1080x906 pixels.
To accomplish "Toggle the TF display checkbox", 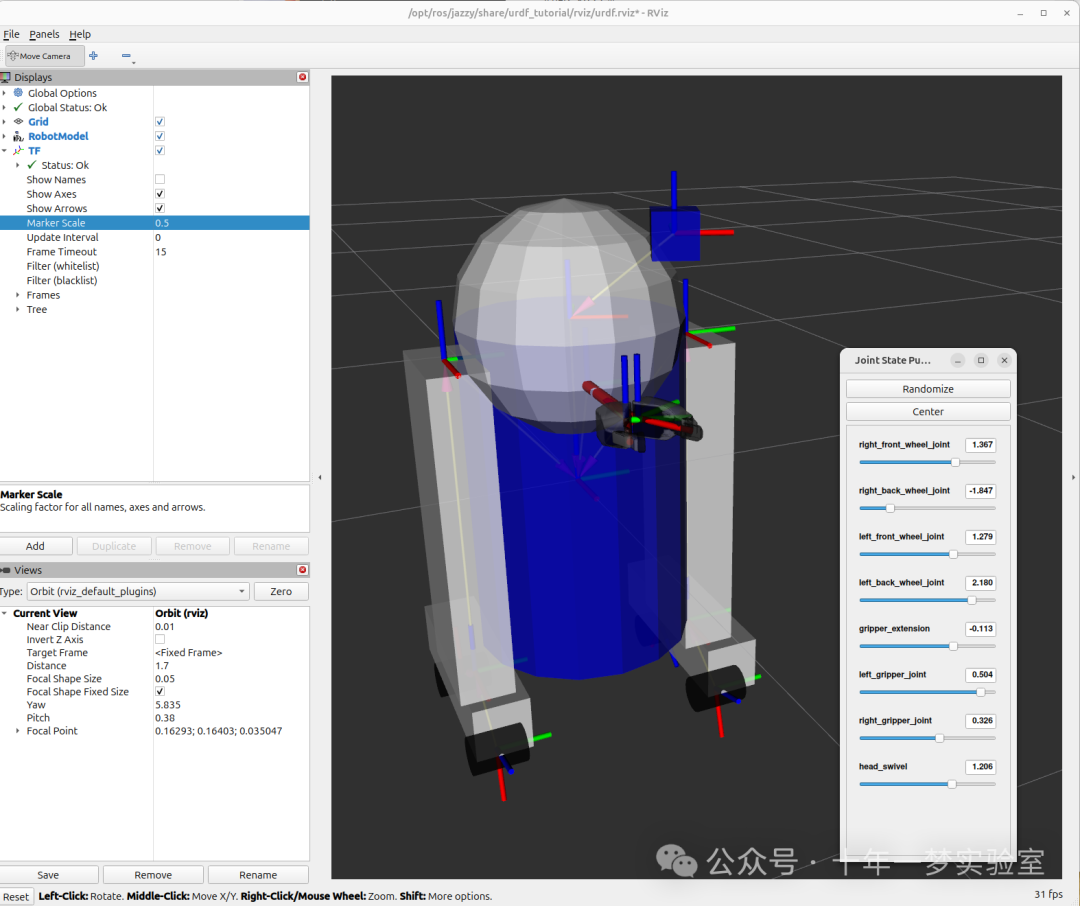I will point(160,150).
